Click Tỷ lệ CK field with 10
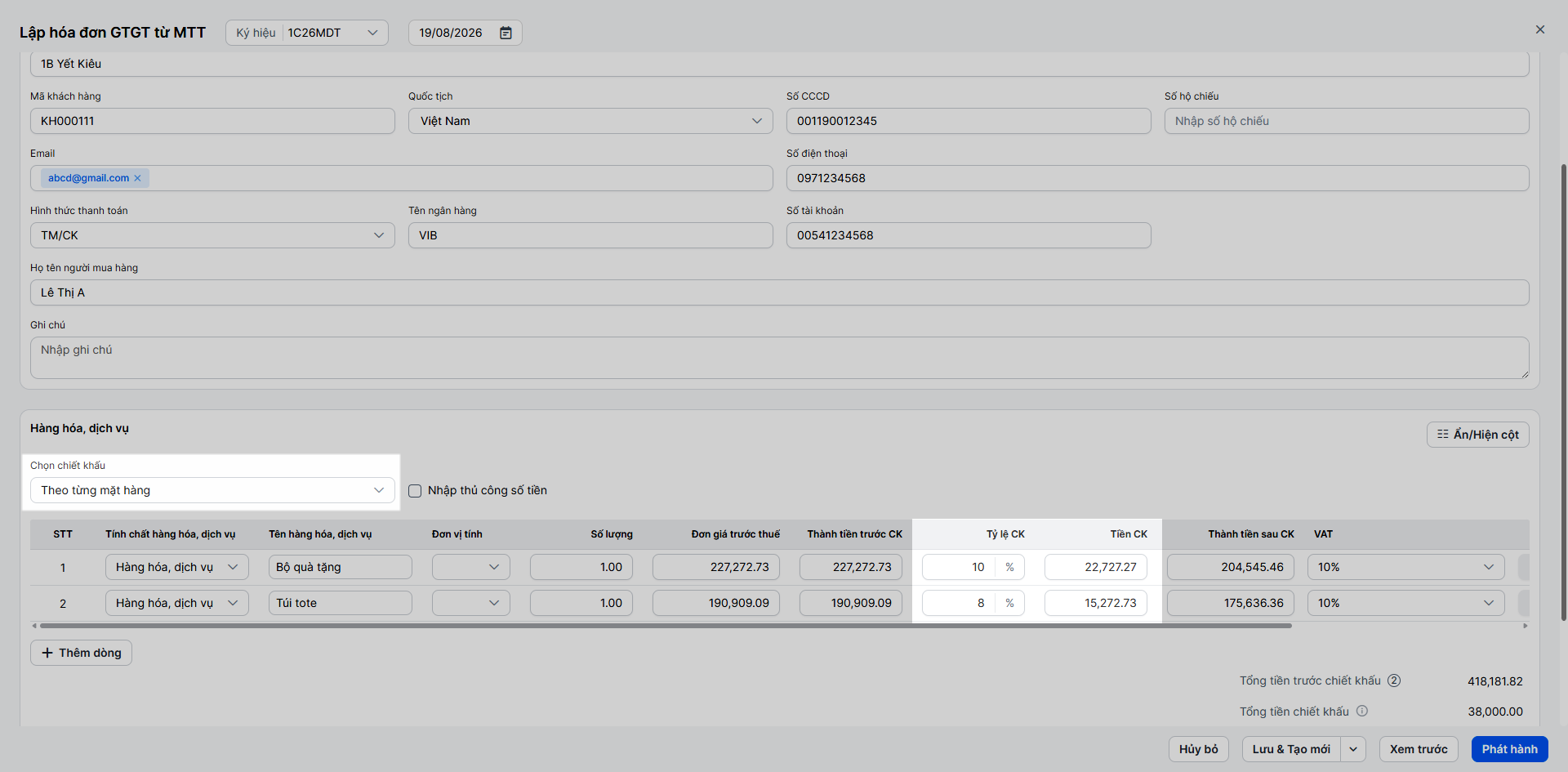Image resolution: width=1568 pixels, height=772 pixels. pos(959,567)
